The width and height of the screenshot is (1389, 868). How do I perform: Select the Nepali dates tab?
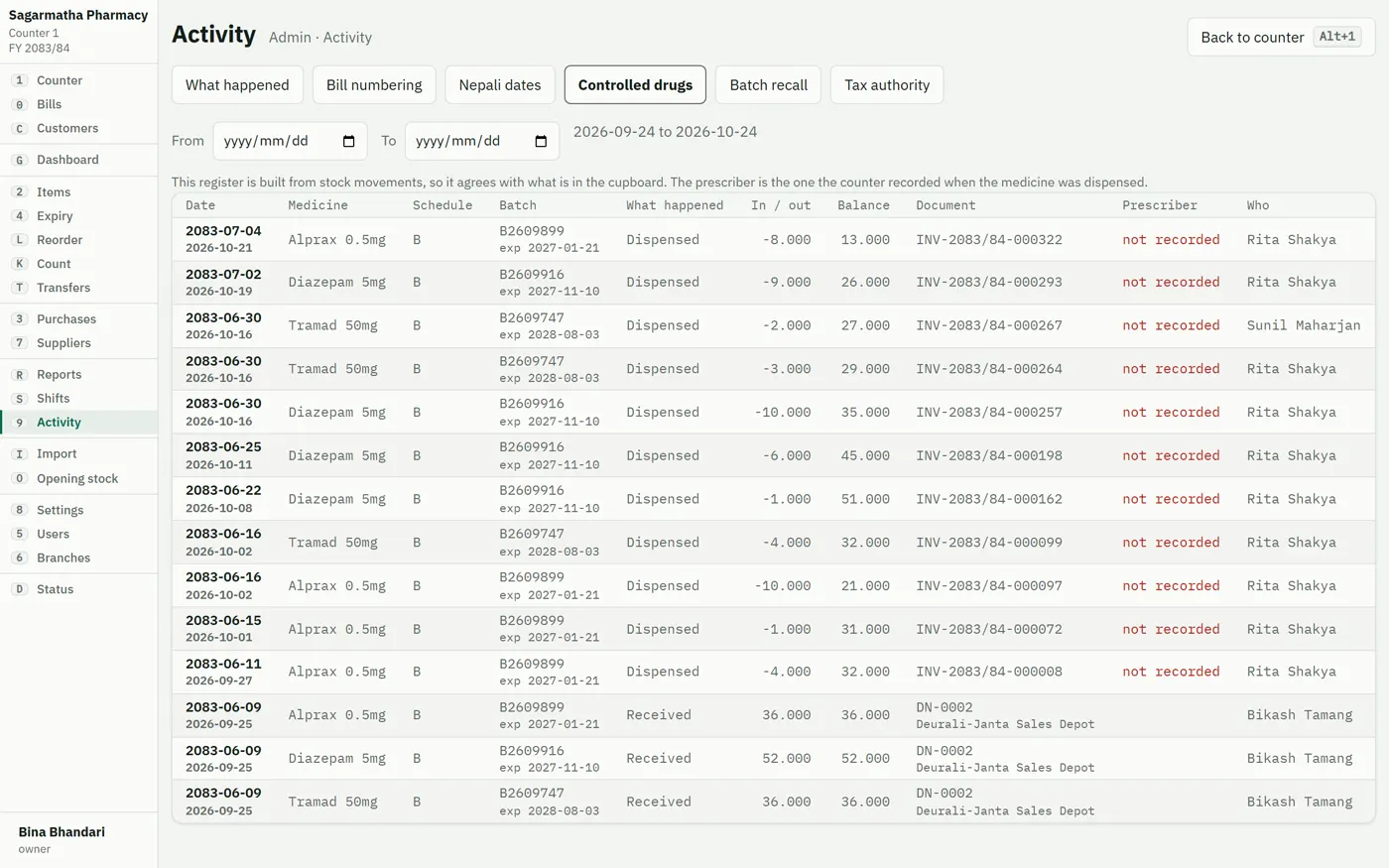500,84
